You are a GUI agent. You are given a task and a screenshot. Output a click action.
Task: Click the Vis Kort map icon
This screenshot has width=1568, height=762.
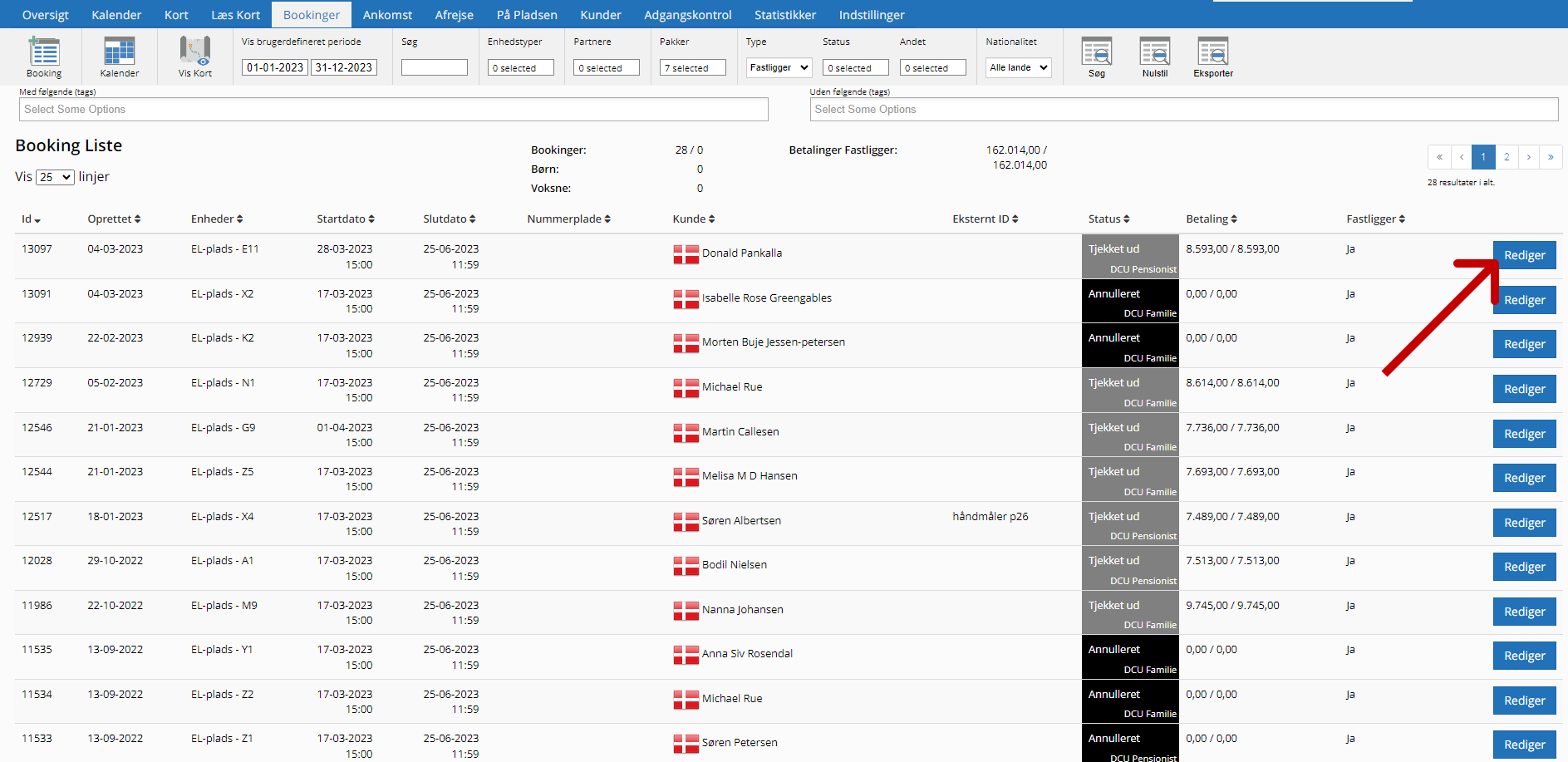click(195, 52)
